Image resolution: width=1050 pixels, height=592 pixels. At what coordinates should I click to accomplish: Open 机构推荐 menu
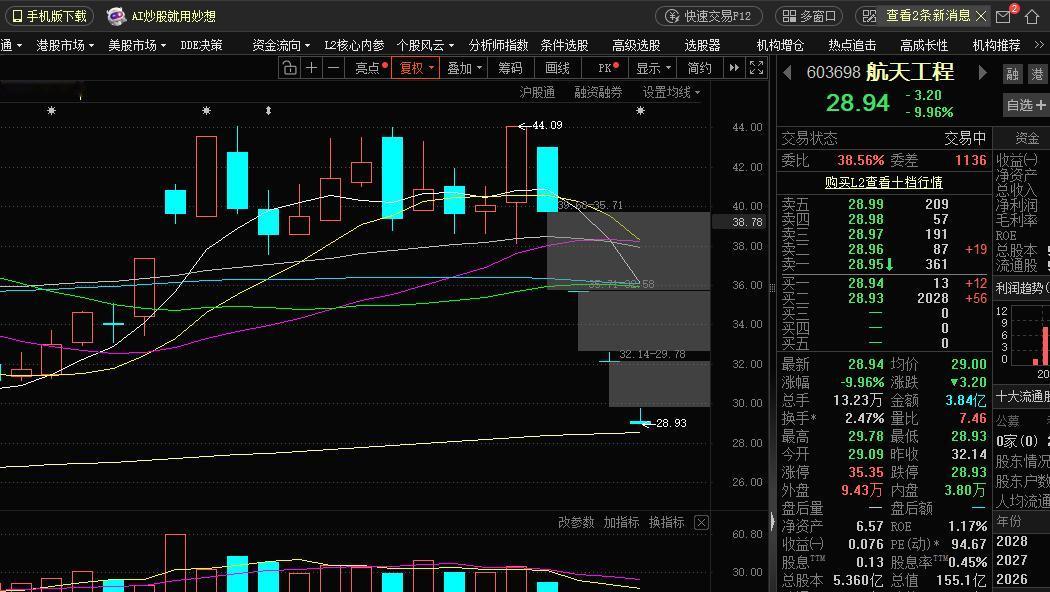click(996, 45)
